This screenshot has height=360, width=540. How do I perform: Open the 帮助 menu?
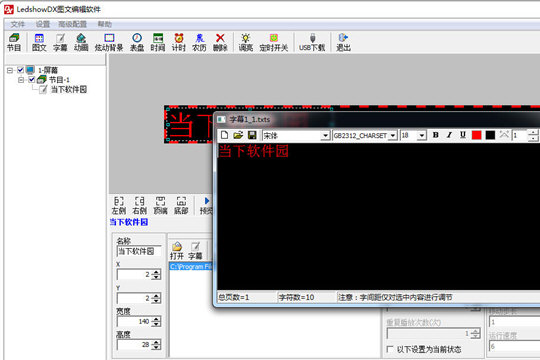(x=105, y=24)
